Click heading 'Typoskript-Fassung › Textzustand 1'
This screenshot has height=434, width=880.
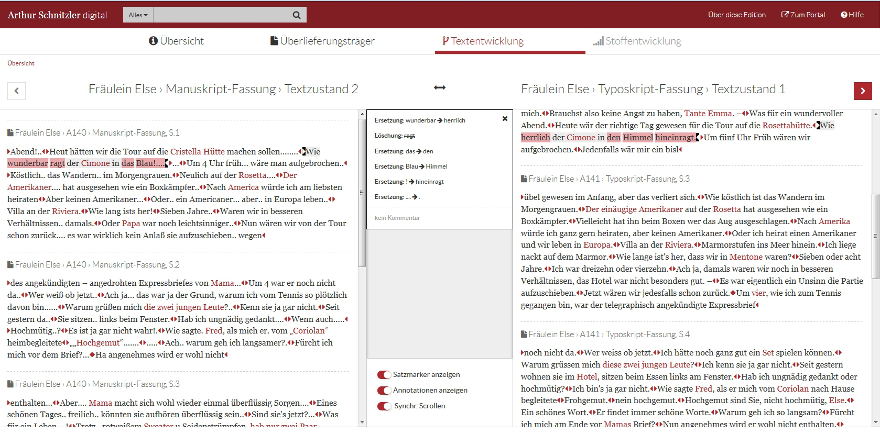692,89
